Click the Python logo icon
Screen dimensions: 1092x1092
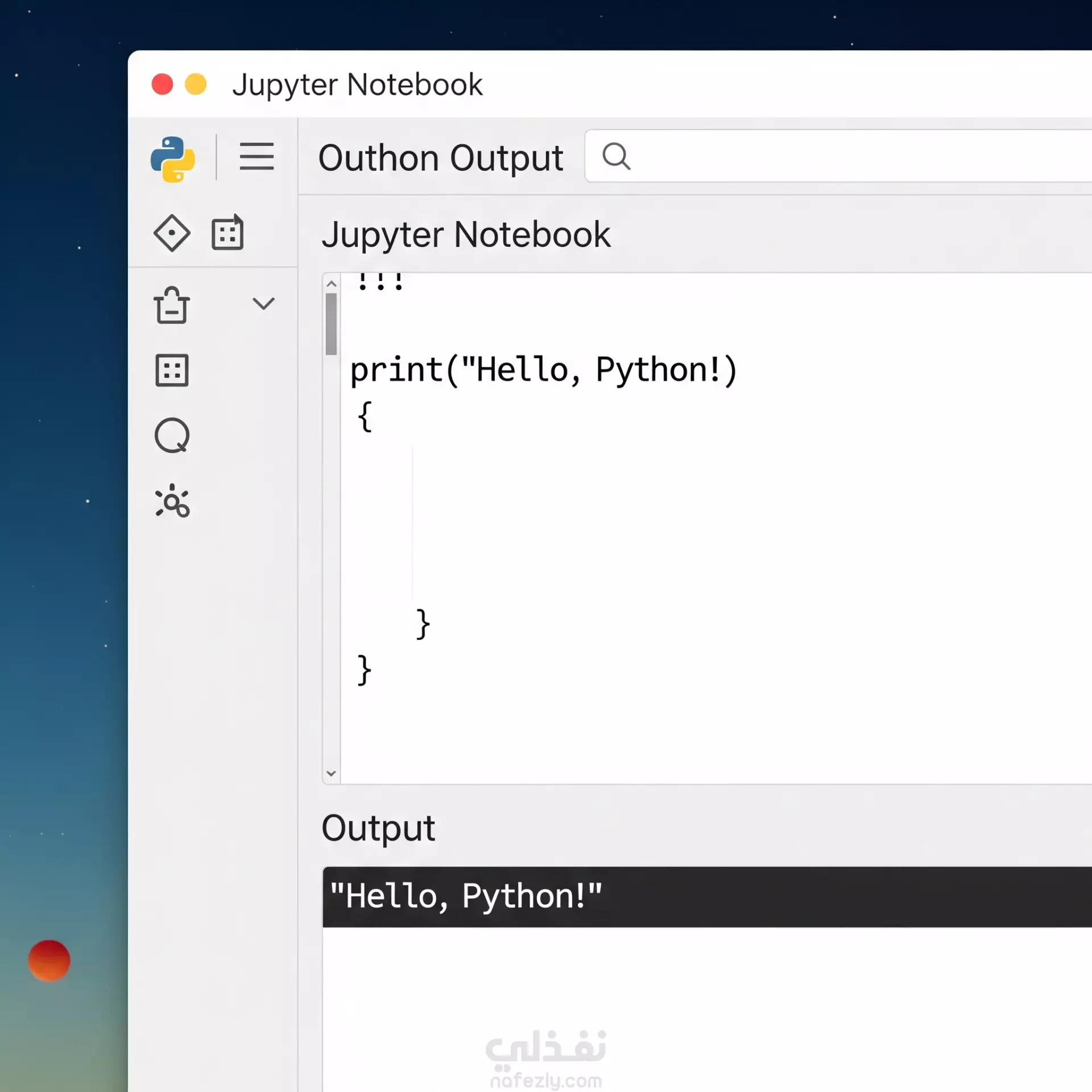pyautogui.click(x=172, y=159)
